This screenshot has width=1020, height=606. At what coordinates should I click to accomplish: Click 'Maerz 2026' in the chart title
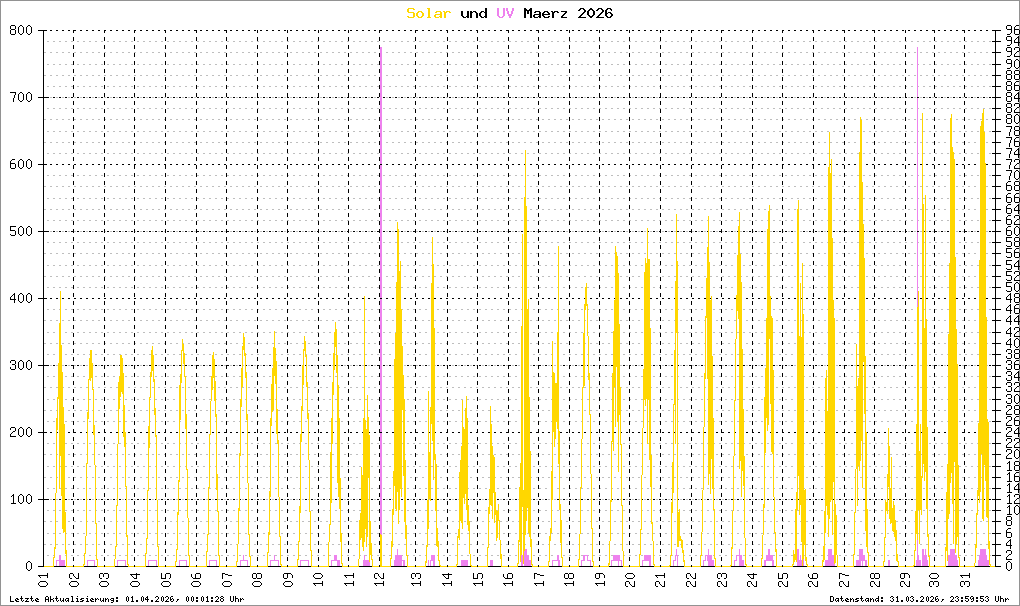pos(568,13)
